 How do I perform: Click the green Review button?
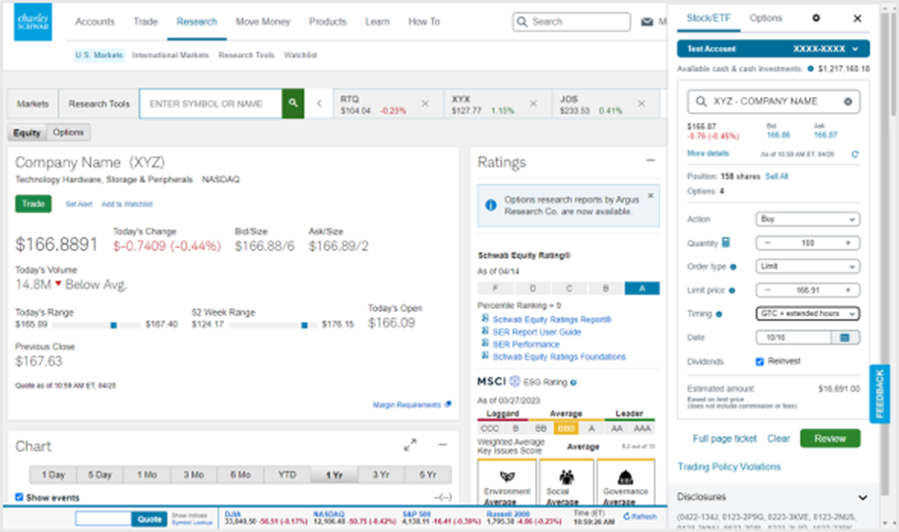click(x=829, y=438)
